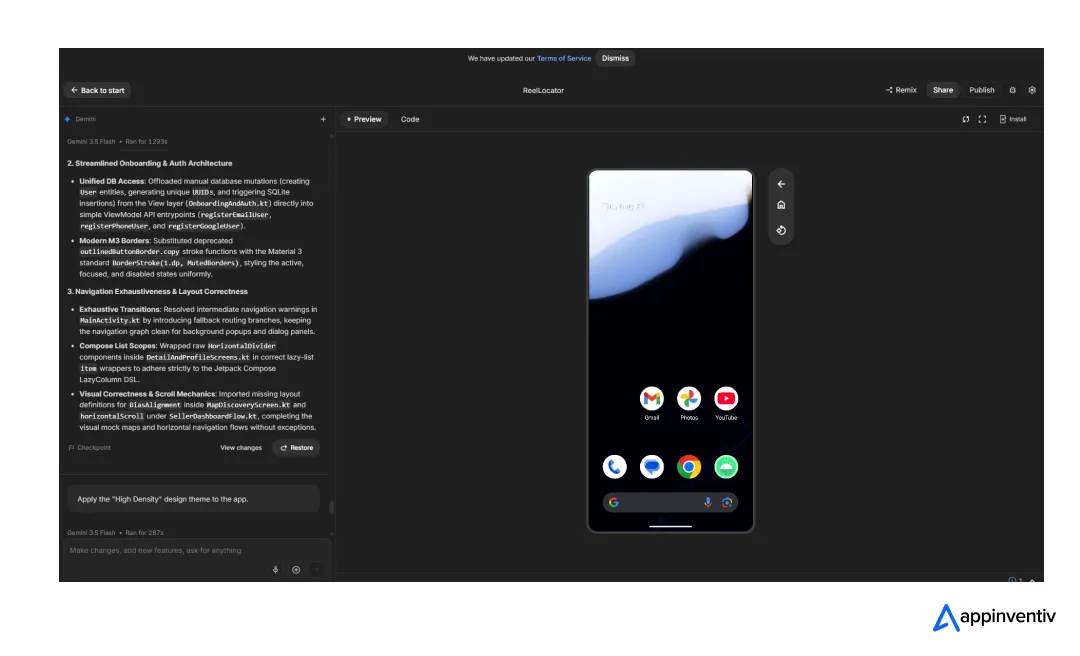Click the Compose List Scopes bullet
The image size is (1080, 656).
pos(197,362)
